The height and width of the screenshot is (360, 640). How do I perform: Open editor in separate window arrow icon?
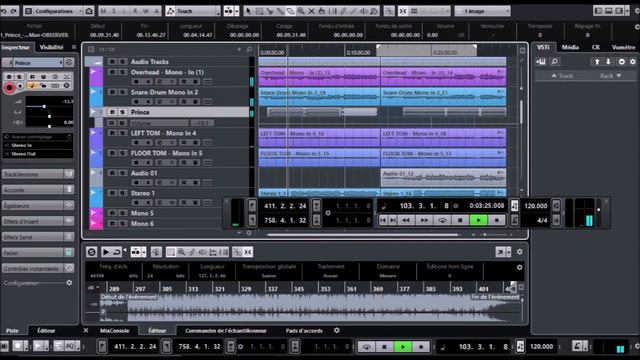[500, 252]
